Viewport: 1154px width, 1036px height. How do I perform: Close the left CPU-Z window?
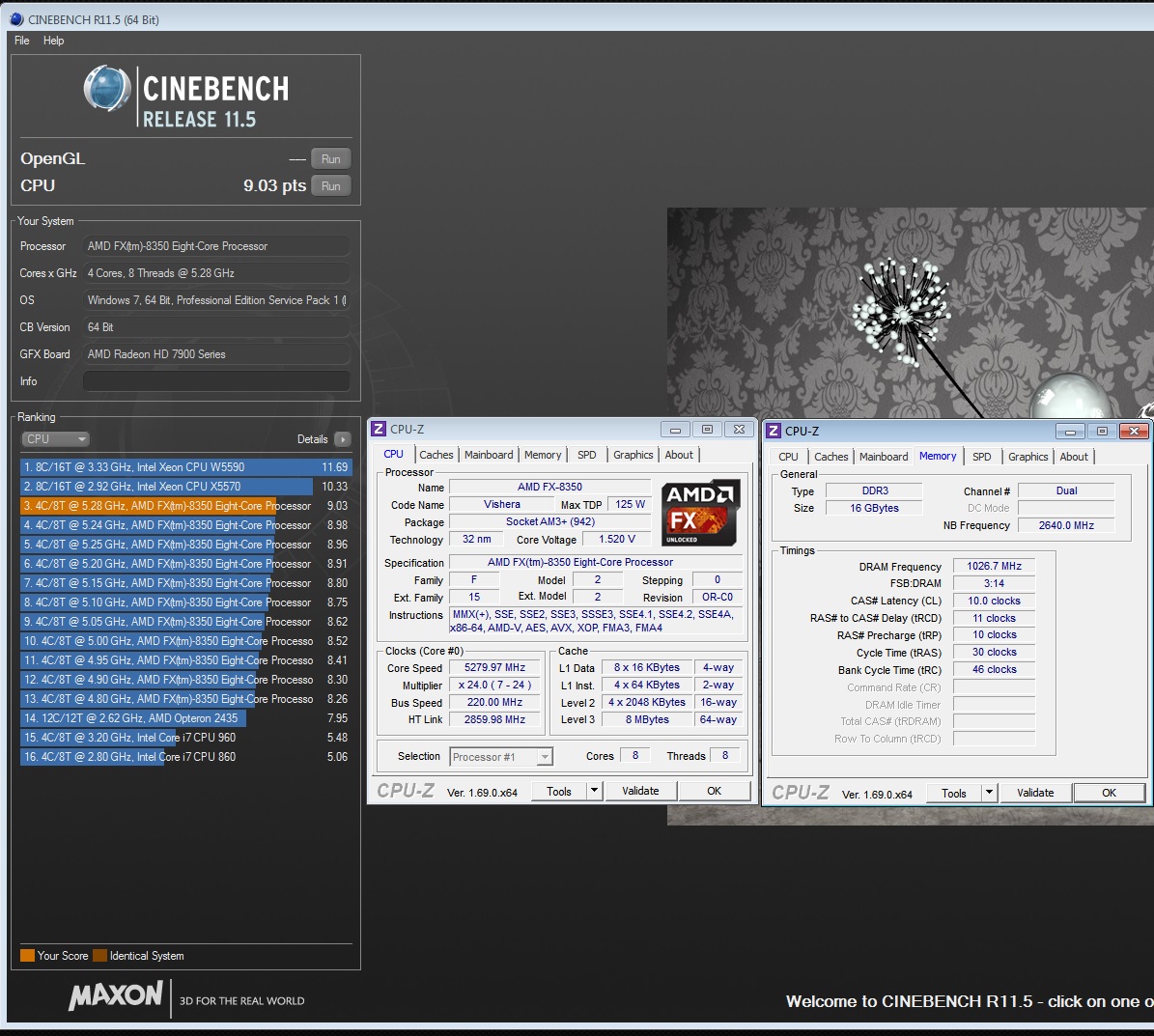pos(739,429)
